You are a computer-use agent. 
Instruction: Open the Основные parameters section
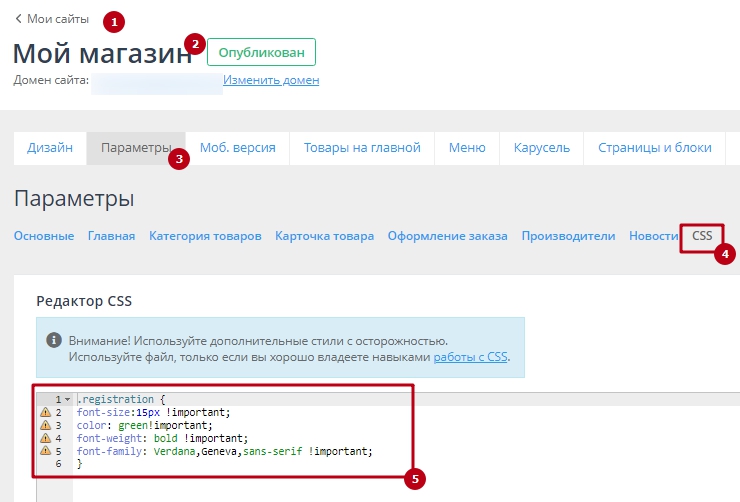[44, 236]
